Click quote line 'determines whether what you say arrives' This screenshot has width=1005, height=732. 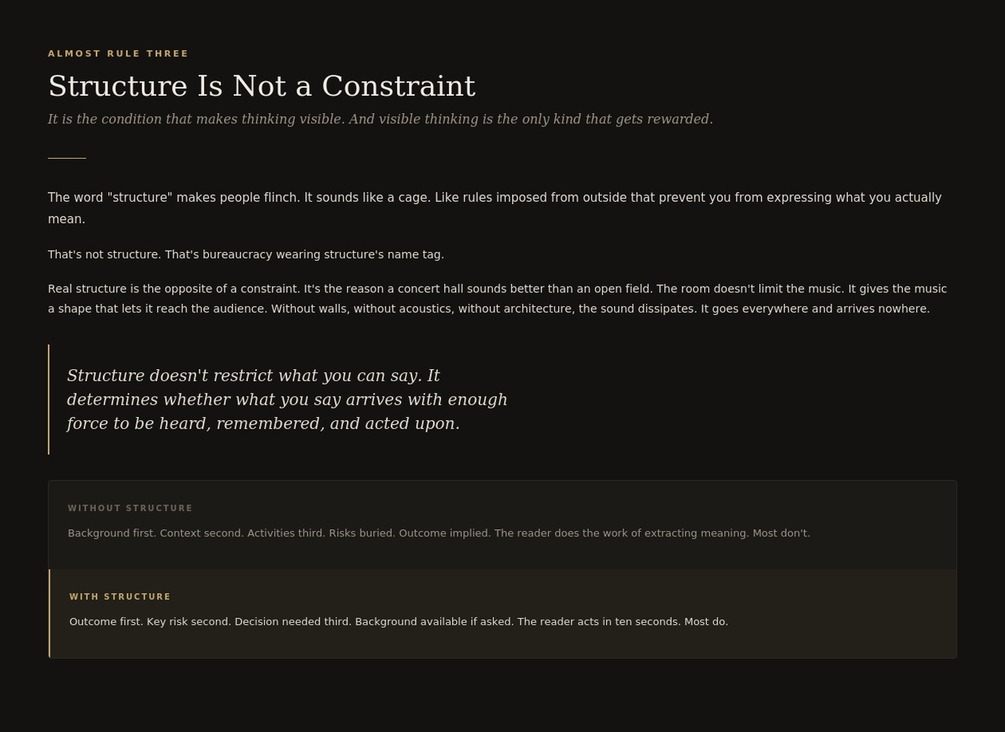287,400
